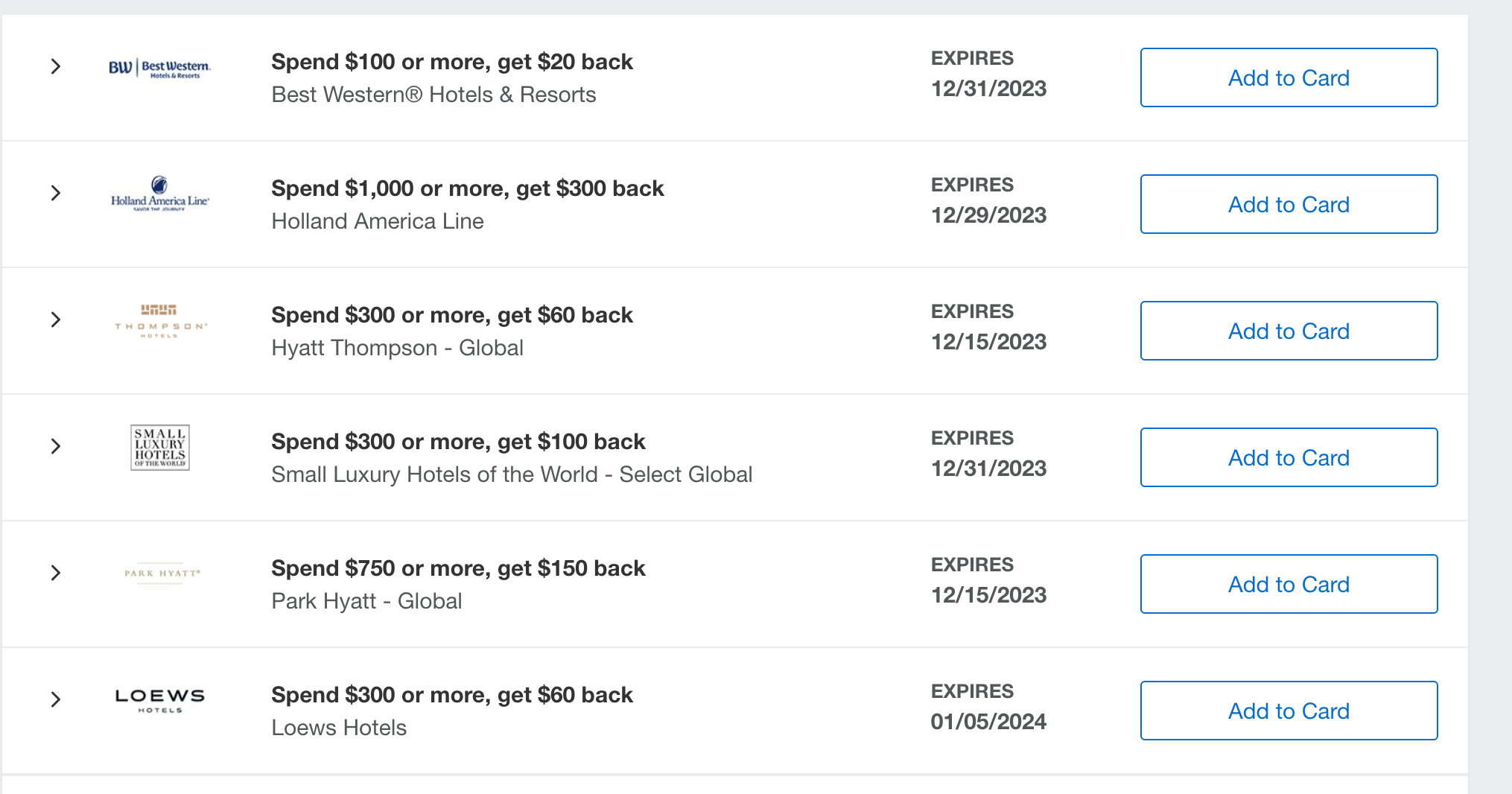Add the Best Western offer to card
The width and height of the screenshot is (1512, 794).
pyautogui.click(x=1288, y=77)
